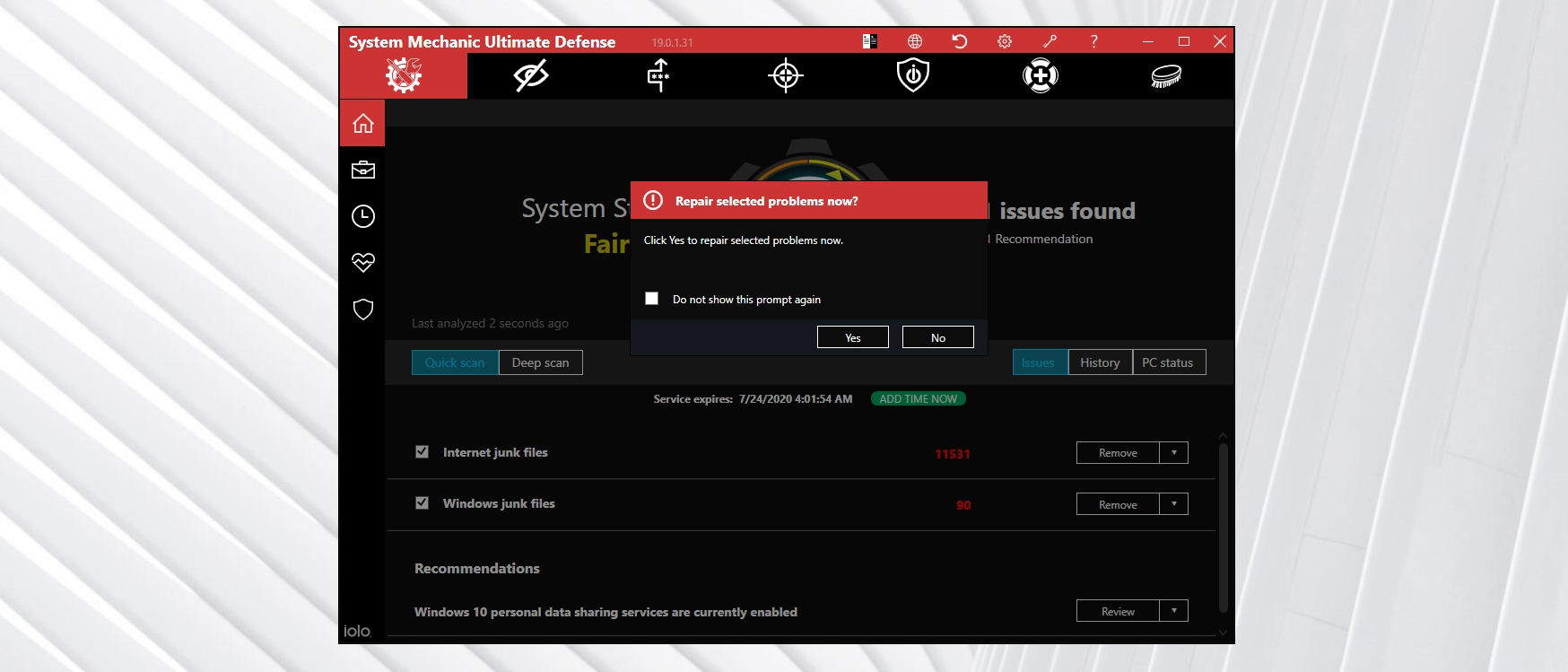Click Yes to repair selected problems
1568x672 pixels.
(x=853, y=337)
